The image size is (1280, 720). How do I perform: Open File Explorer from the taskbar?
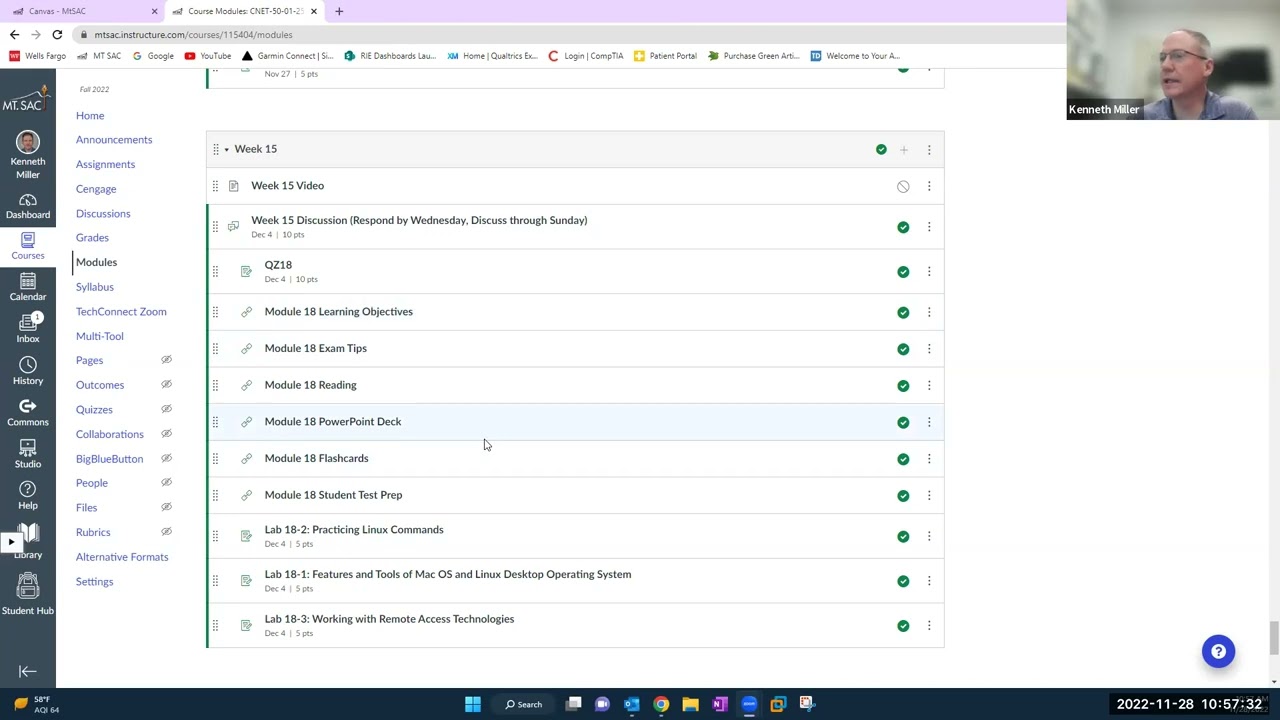coord(690,704)
